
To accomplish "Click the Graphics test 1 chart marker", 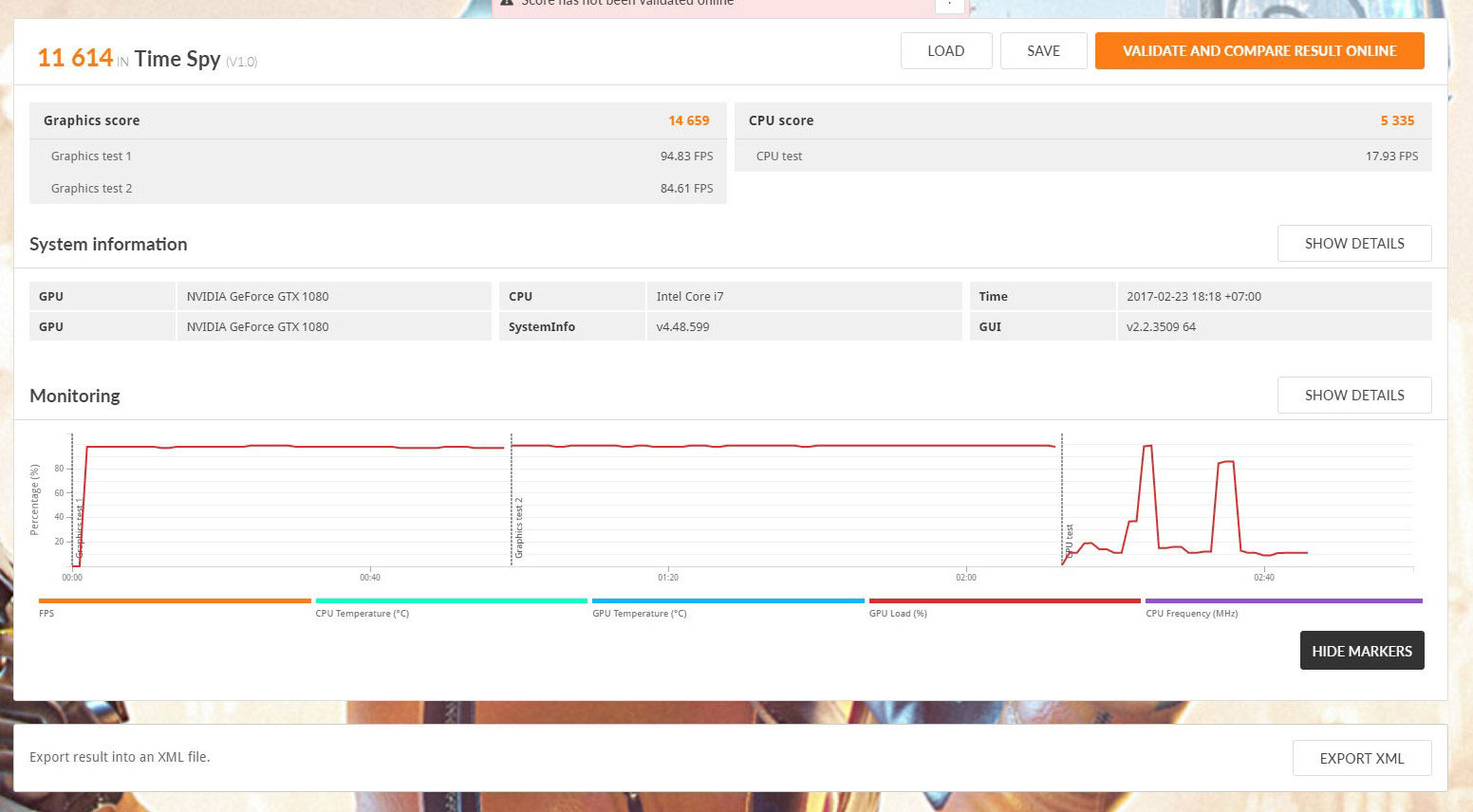I will coord(80,527).
